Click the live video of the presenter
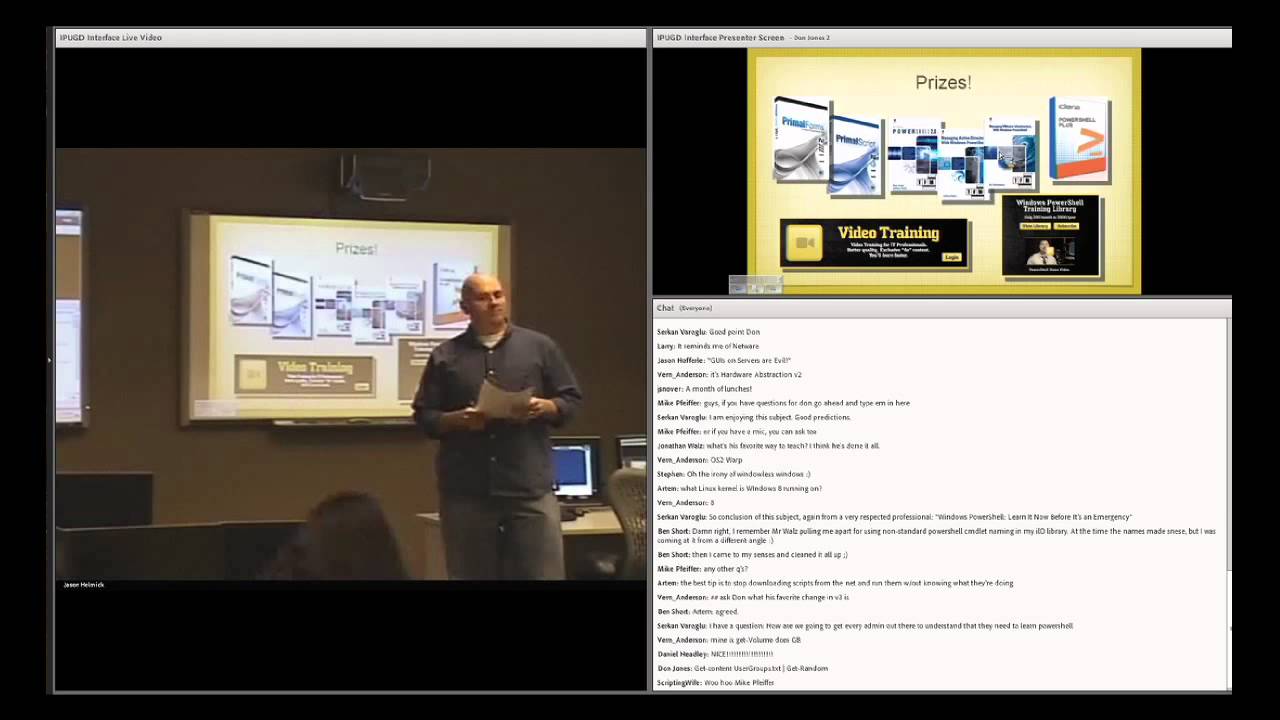1280x720 pixels. [350, 364]
